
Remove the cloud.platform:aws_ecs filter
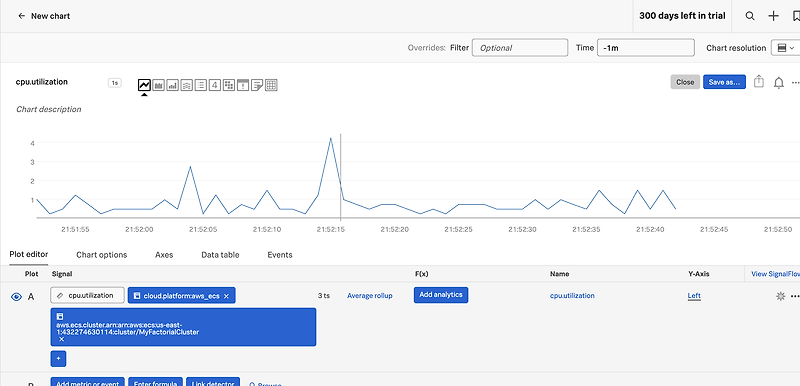point(226,296)
